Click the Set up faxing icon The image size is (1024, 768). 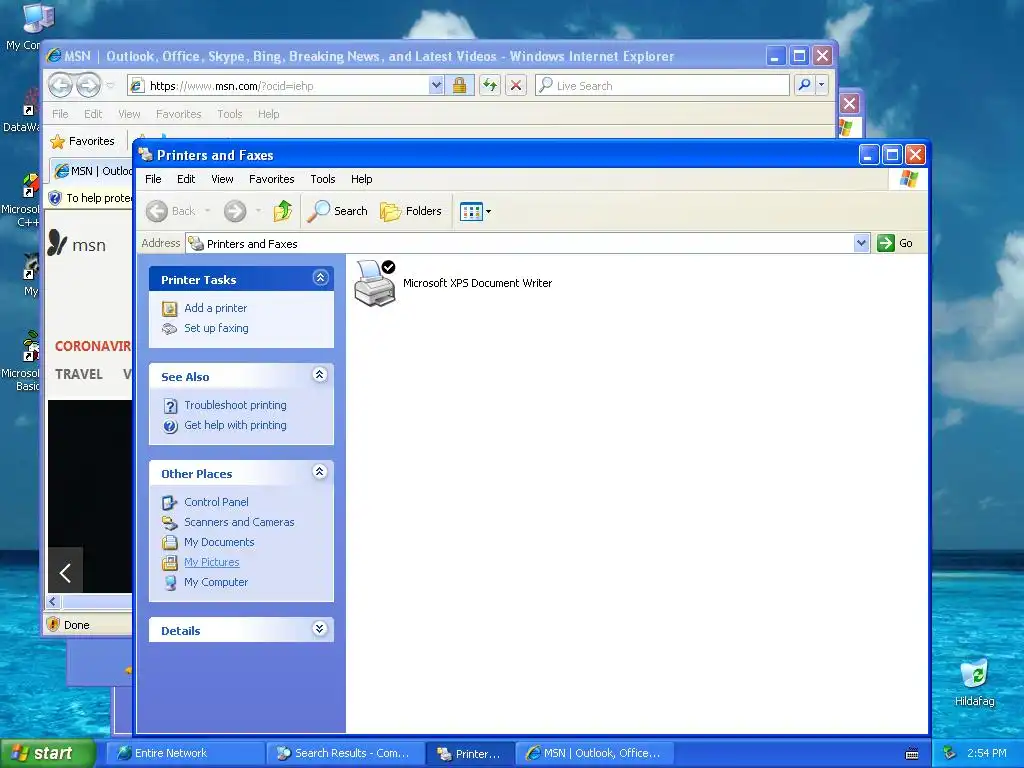[170, 328]
